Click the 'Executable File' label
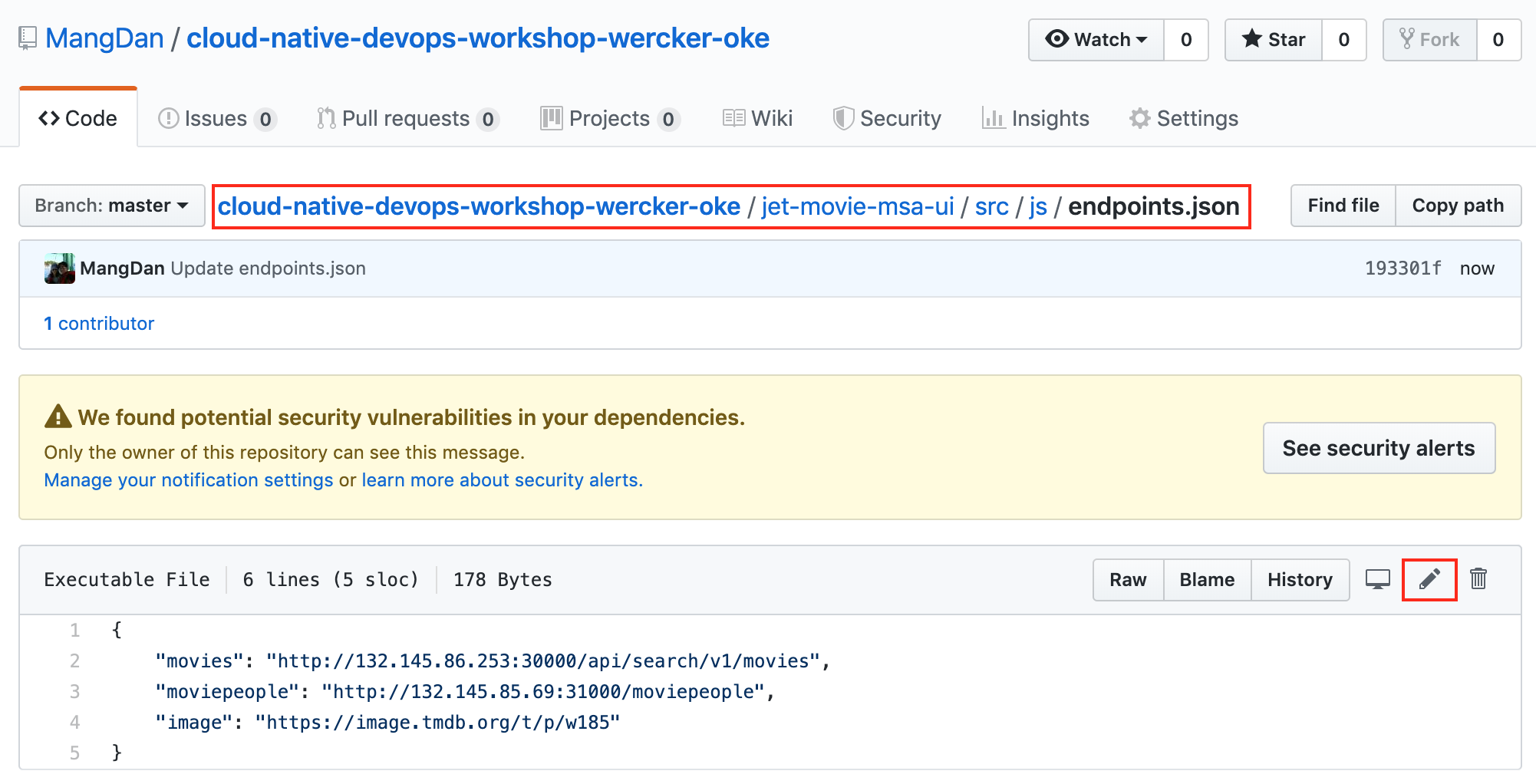Screen dimensions: 1536x784 [127, 580]
